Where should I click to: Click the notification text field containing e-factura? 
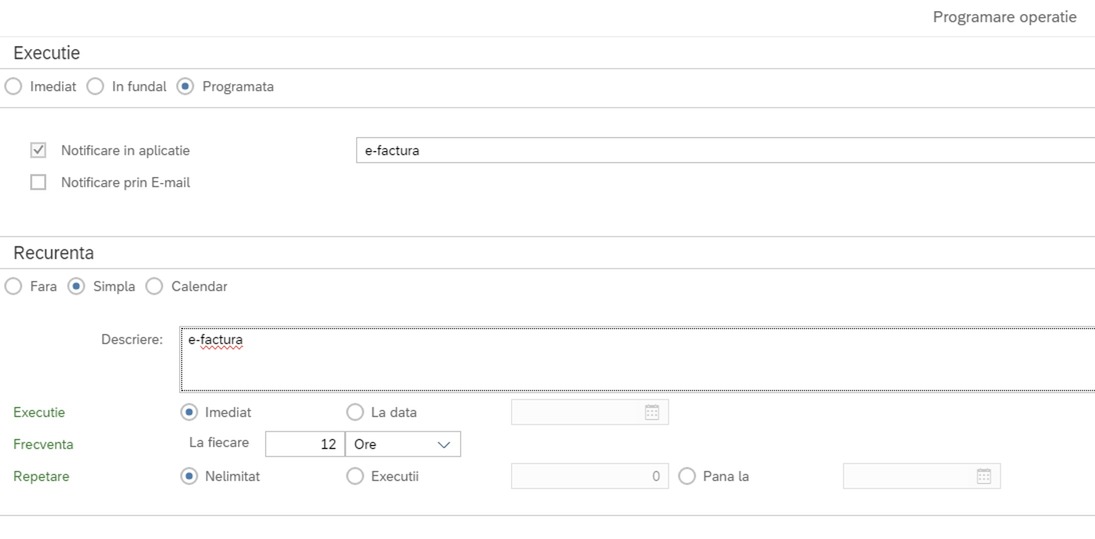(725, 150)
